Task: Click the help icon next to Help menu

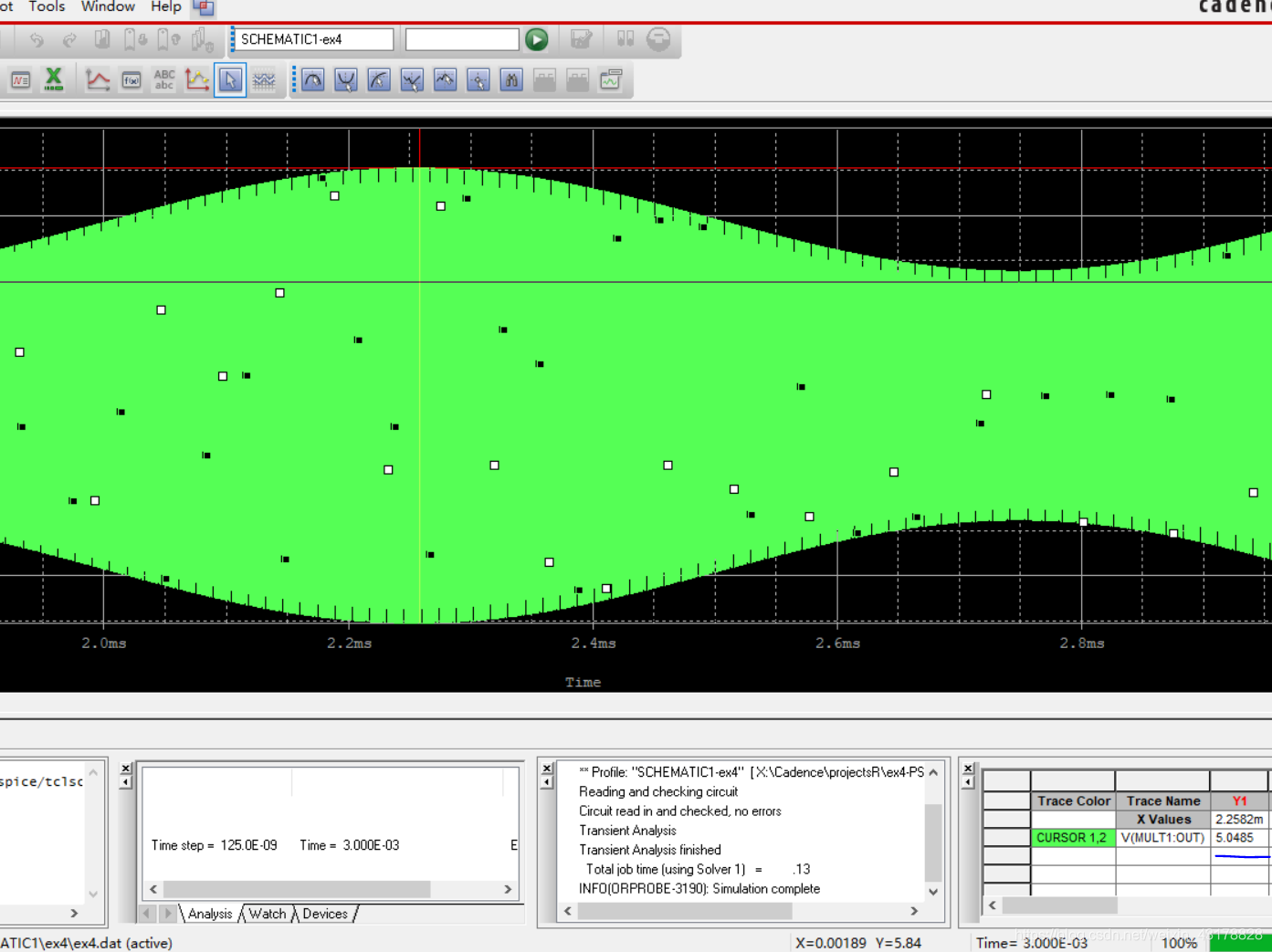Action: tap(204, 7)
